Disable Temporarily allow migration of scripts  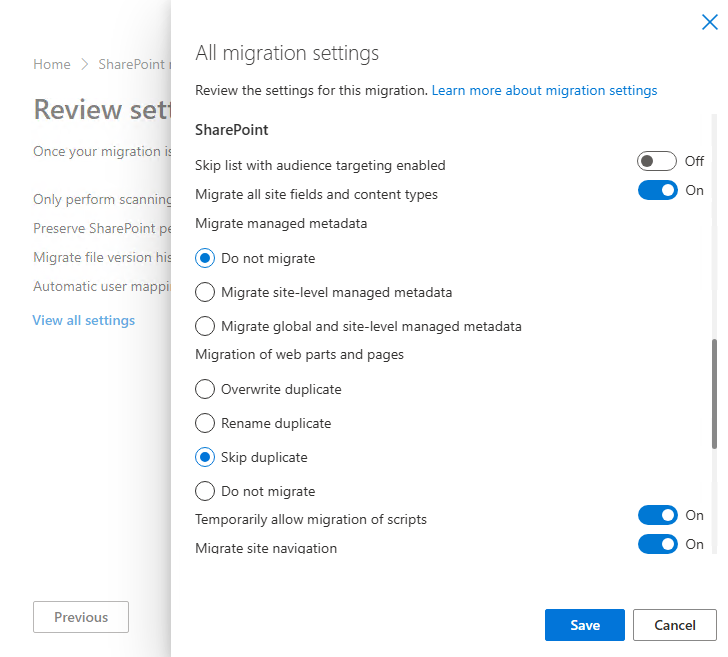coord(657,515)
